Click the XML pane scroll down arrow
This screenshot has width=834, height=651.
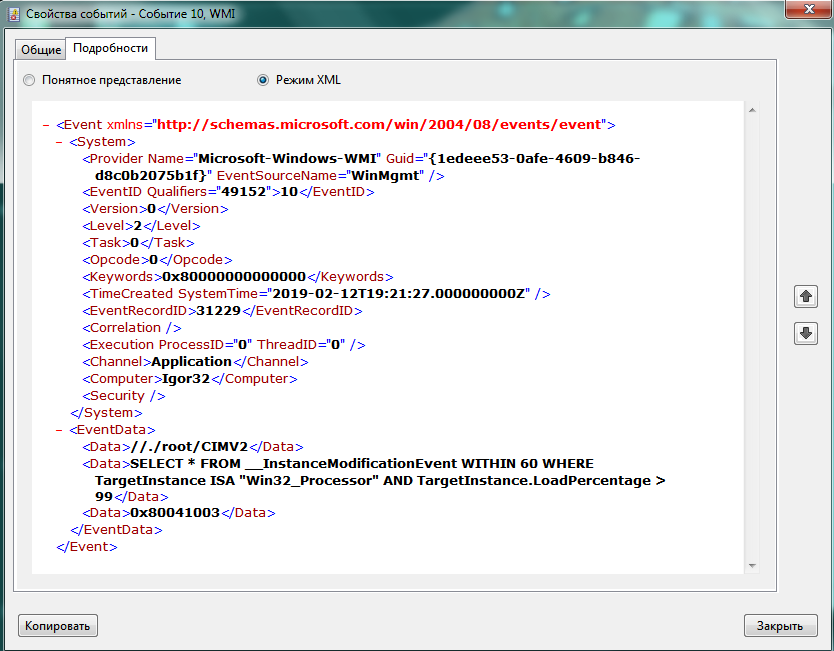click(752, 565)
